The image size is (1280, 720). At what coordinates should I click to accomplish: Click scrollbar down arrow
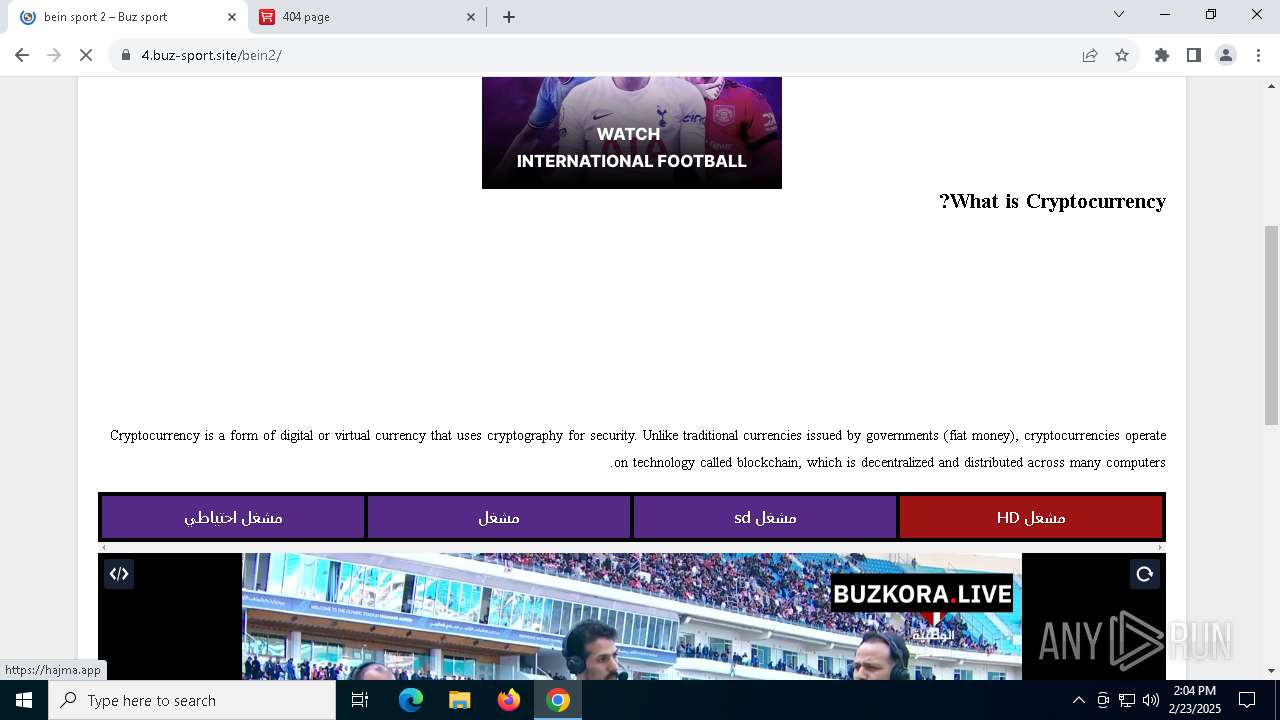coord(1272,671)
